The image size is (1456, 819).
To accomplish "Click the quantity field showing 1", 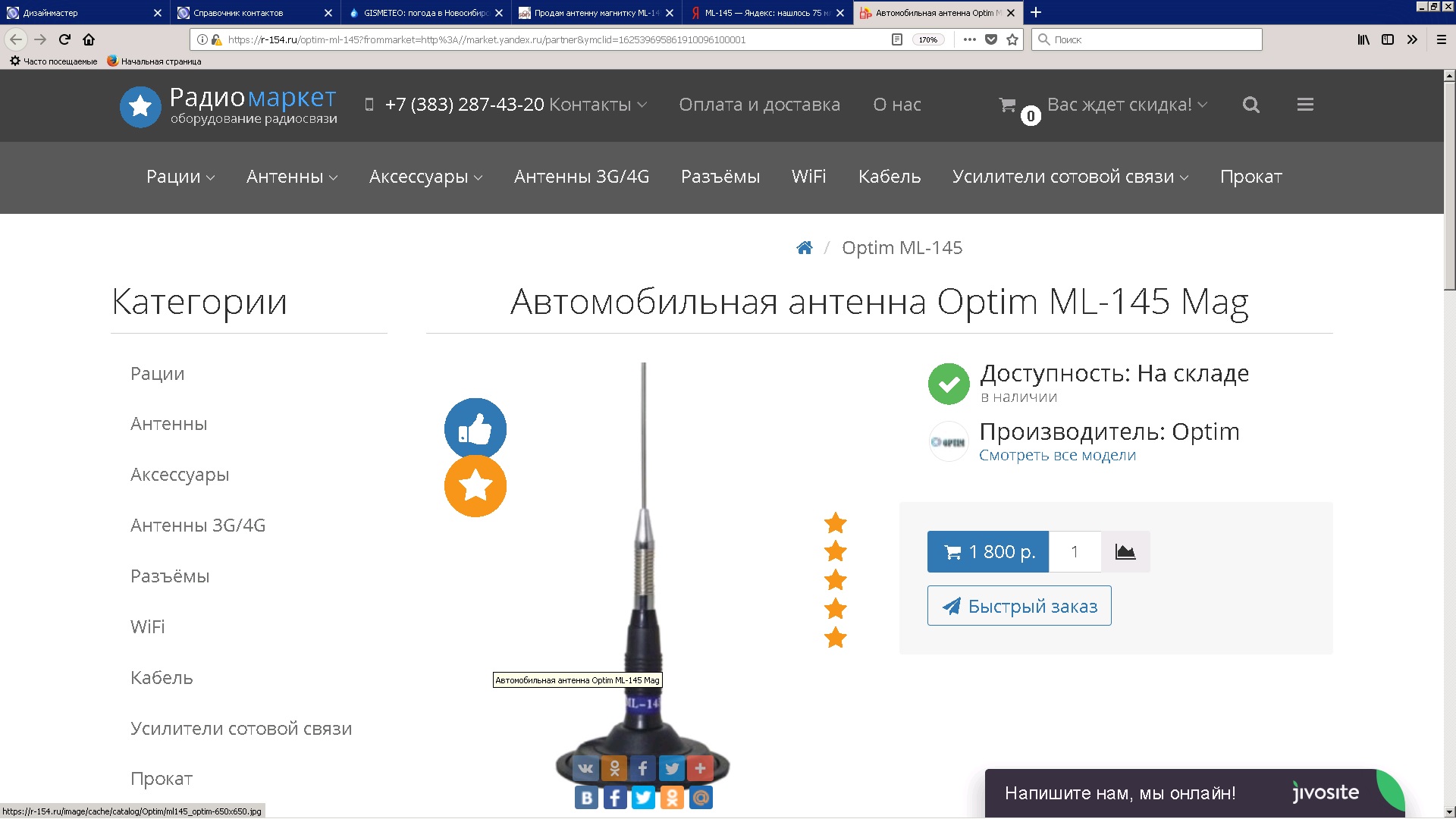I will coord(1075,552).
